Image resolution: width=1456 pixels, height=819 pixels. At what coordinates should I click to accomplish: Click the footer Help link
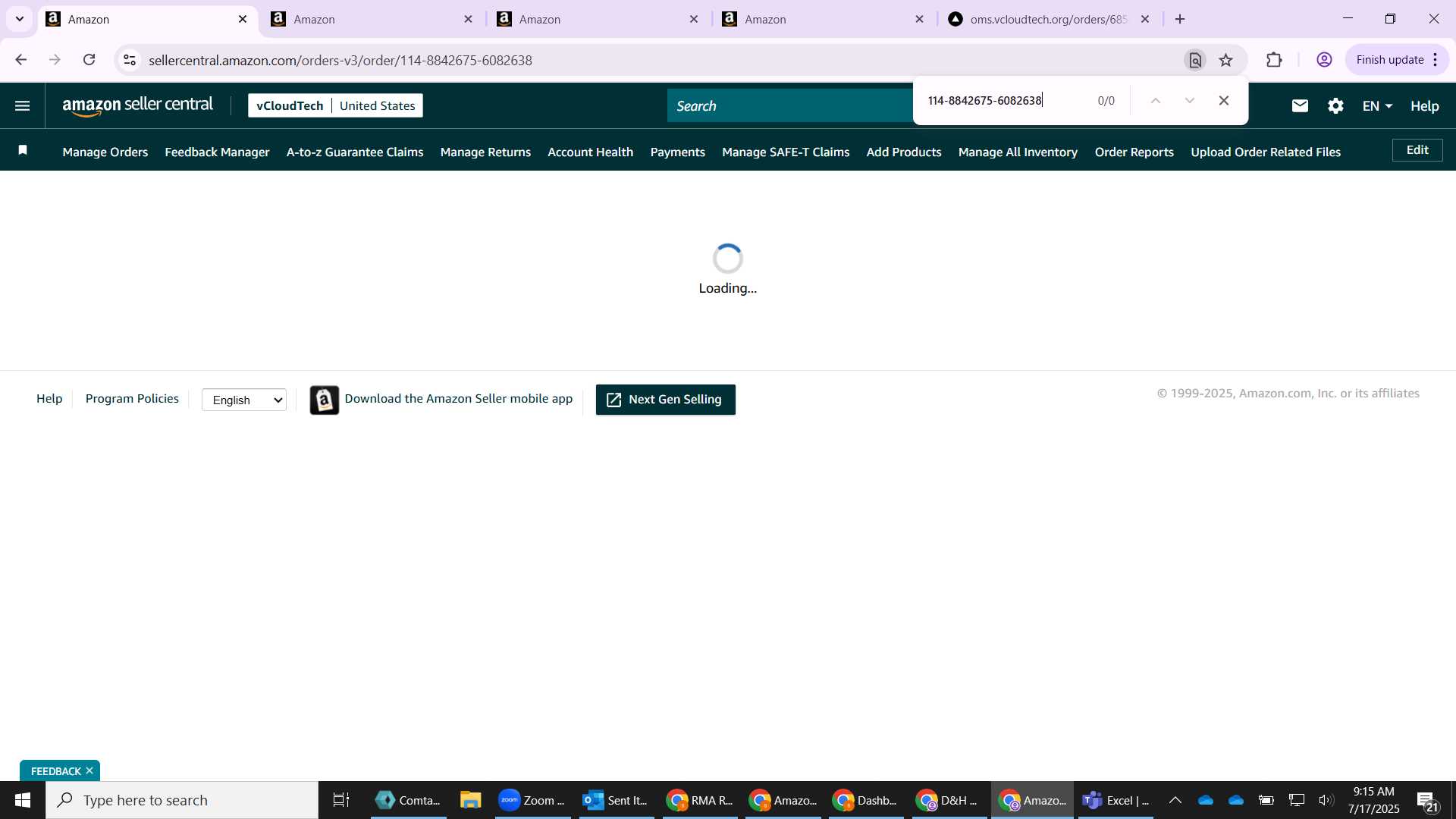pyautogui.click(x=49, y=399)
